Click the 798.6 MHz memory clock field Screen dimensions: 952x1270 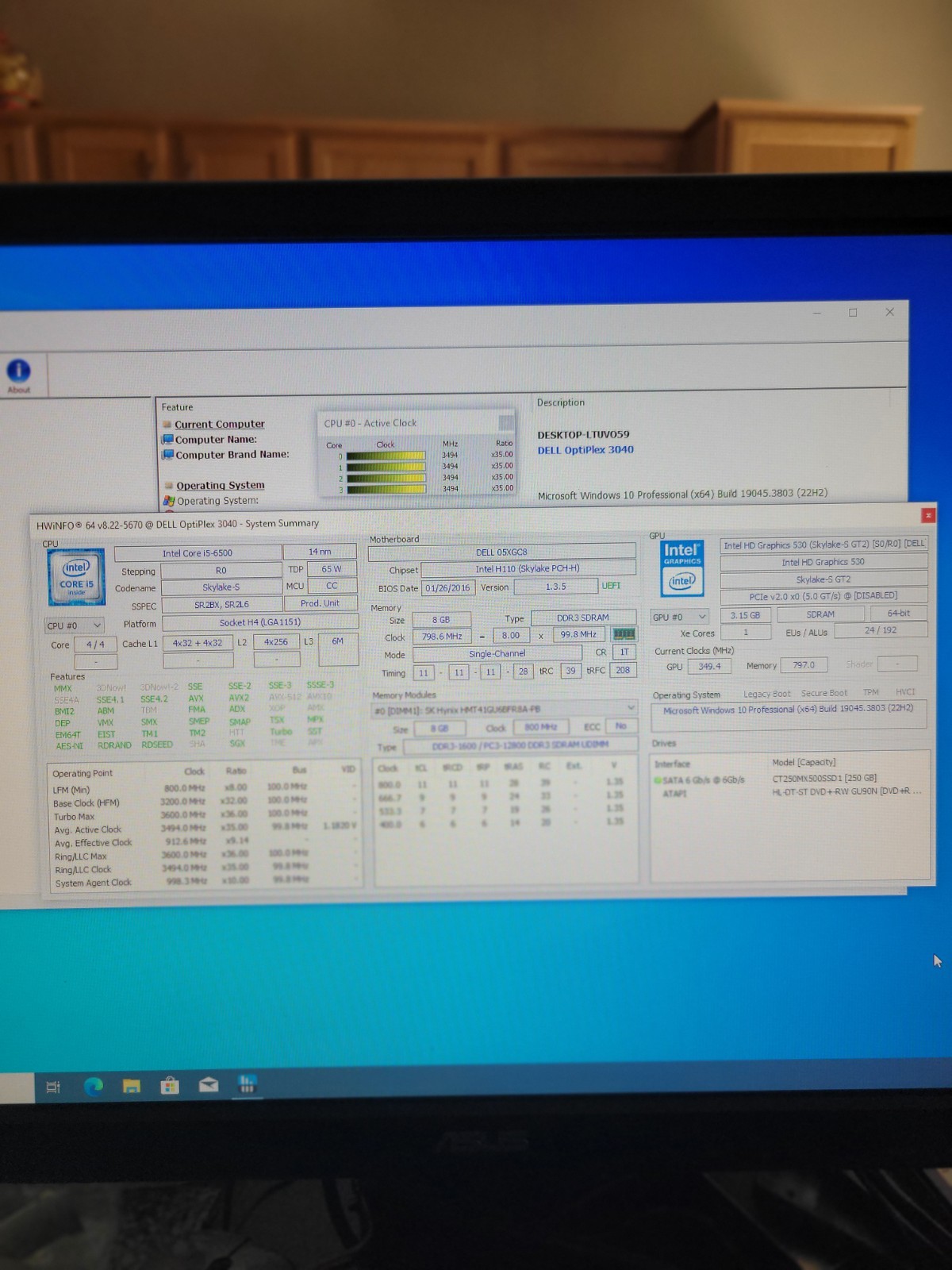tap(442, 637)
